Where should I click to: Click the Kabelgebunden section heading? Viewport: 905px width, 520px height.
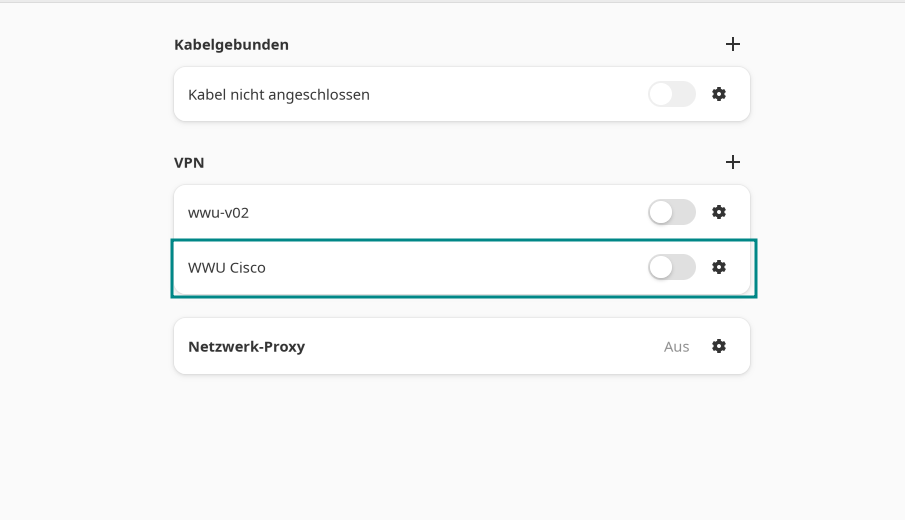[231, 45]
